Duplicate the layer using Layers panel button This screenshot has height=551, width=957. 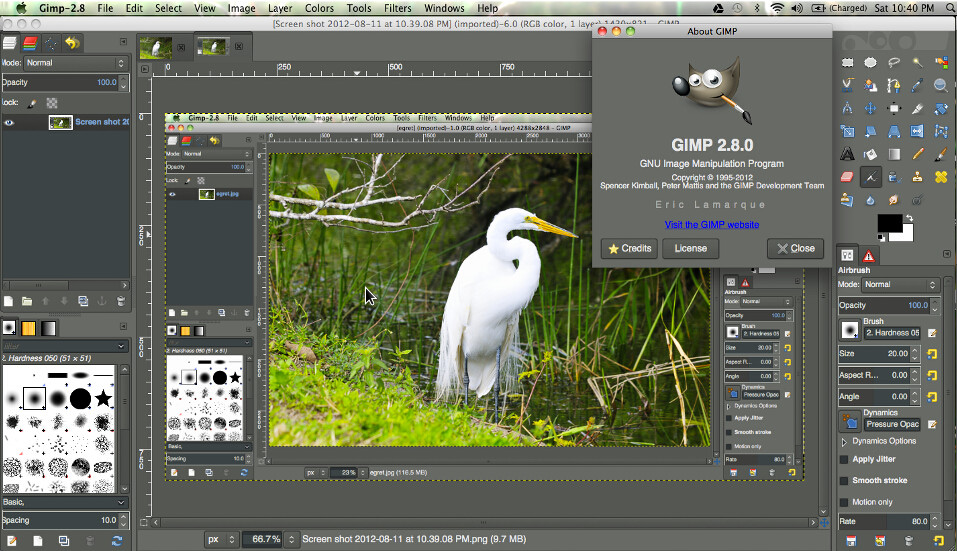point(83,301)
